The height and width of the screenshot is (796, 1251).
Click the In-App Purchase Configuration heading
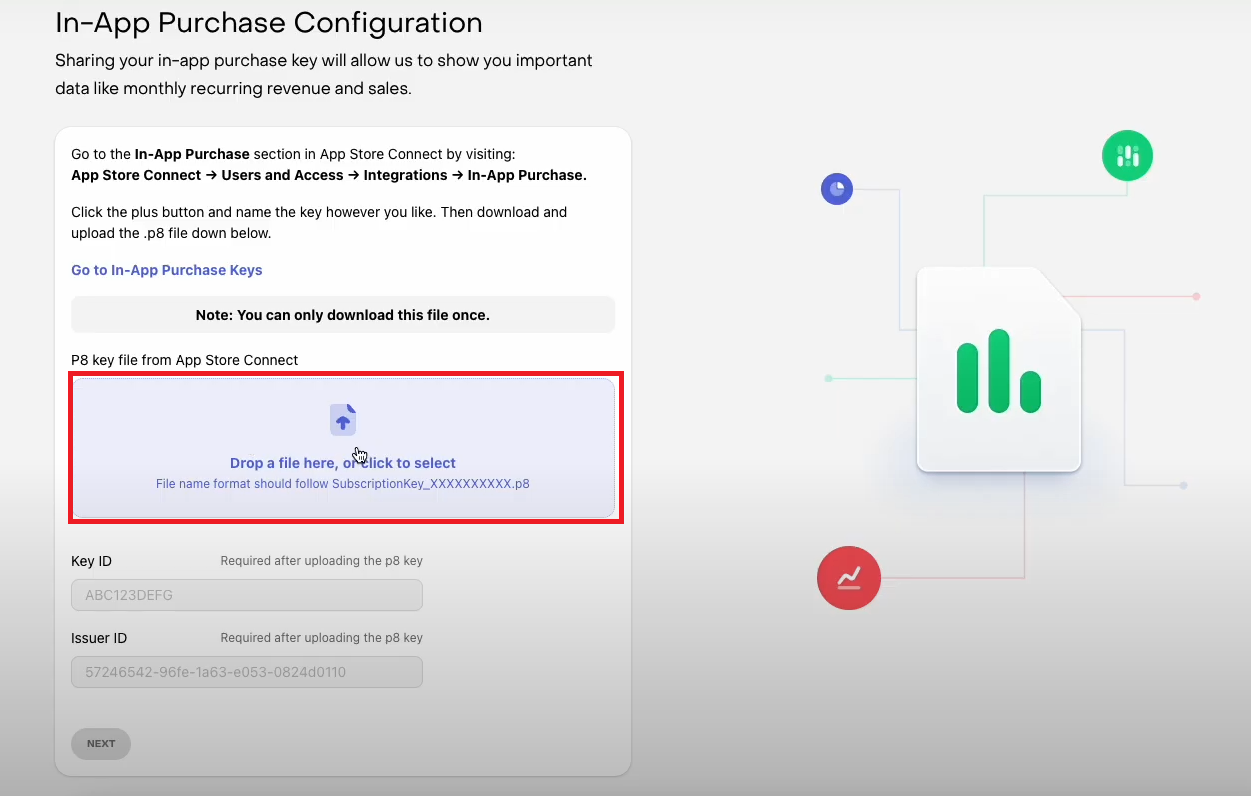(x=269, y=23)
